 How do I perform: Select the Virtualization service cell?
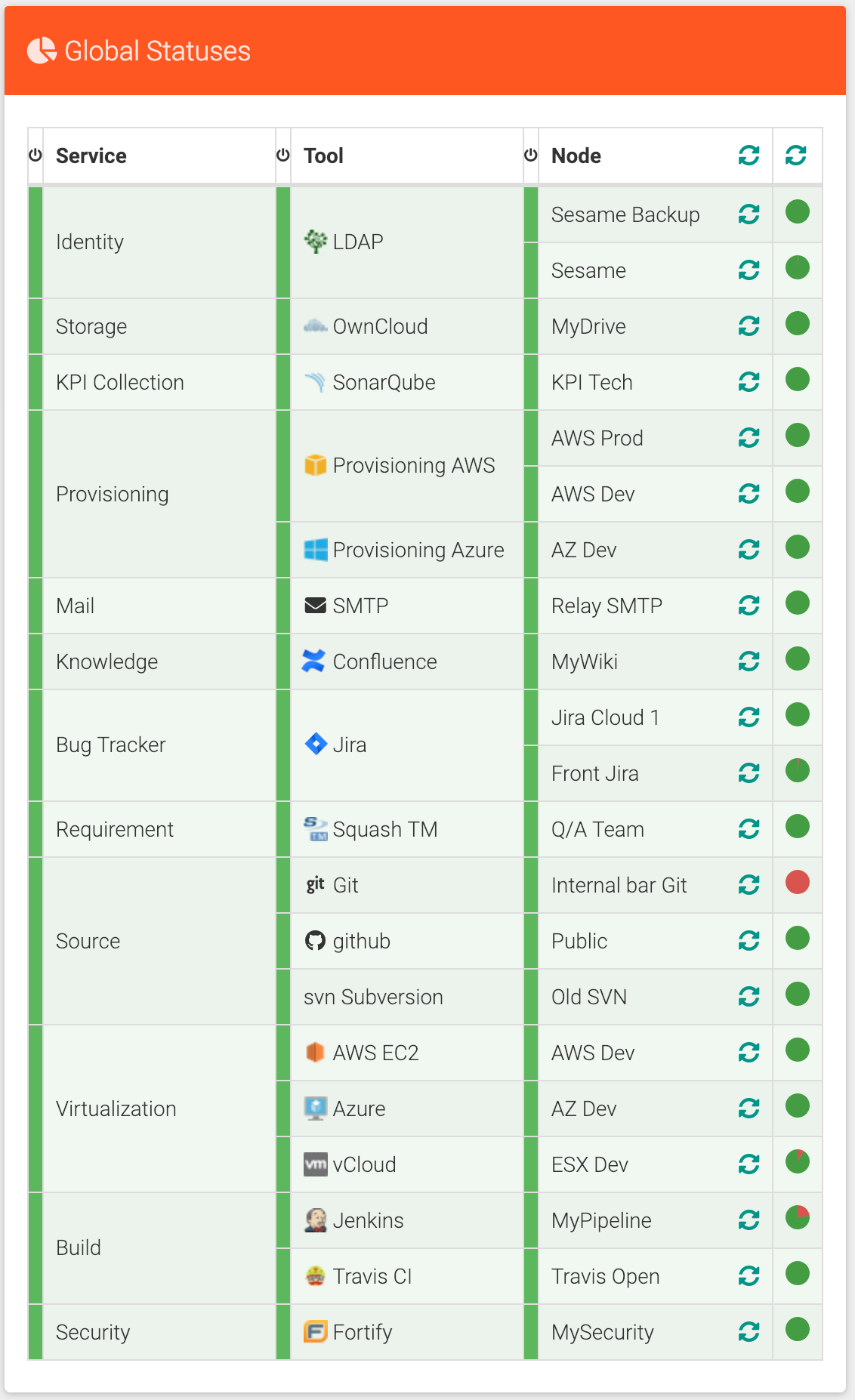tap(159, 1109)
